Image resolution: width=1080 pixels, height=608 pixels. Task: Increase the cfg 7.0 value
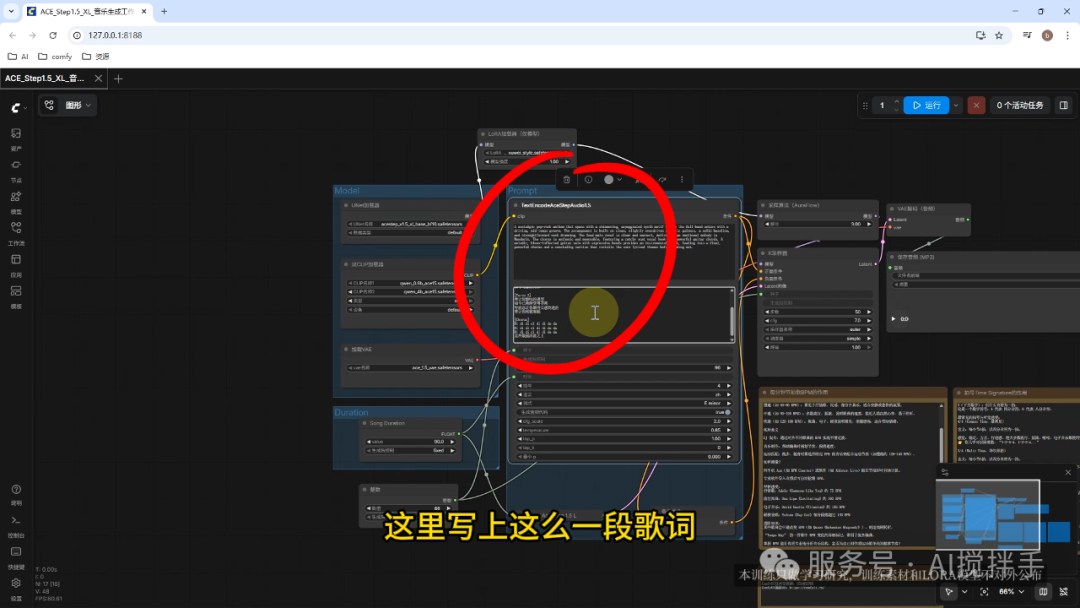[x=869, y=321]
